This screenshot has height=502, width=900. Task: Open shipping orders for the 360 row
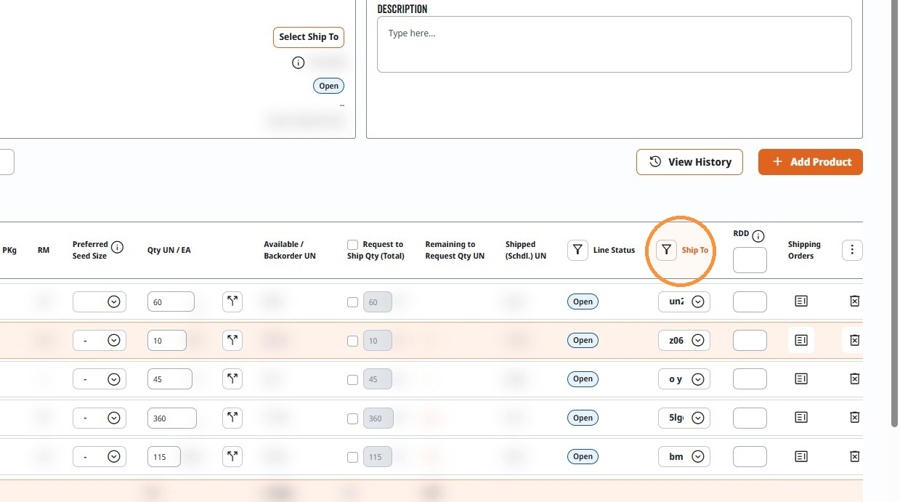click(801, 418)
